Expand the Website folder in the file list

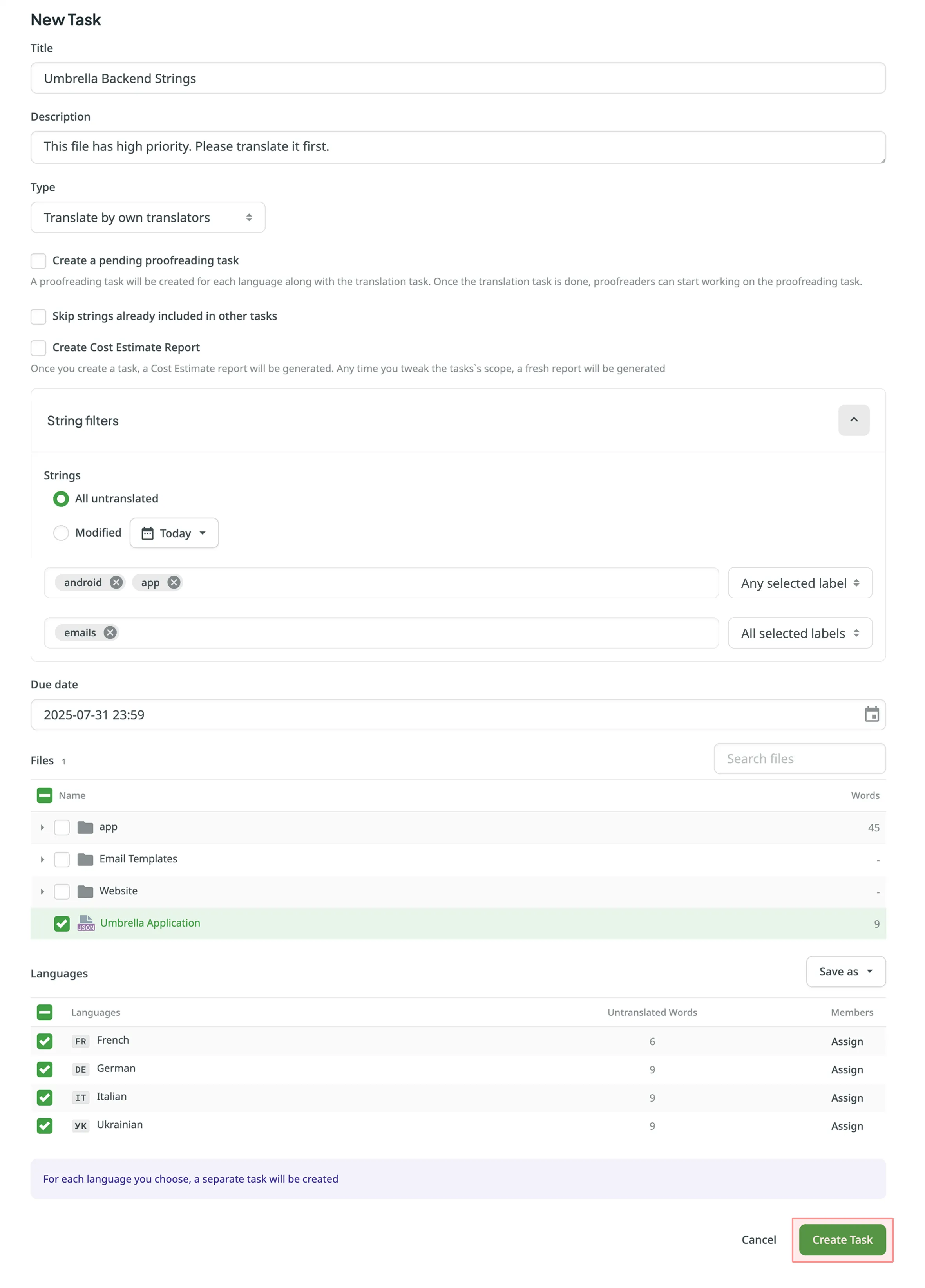[42, 891]
